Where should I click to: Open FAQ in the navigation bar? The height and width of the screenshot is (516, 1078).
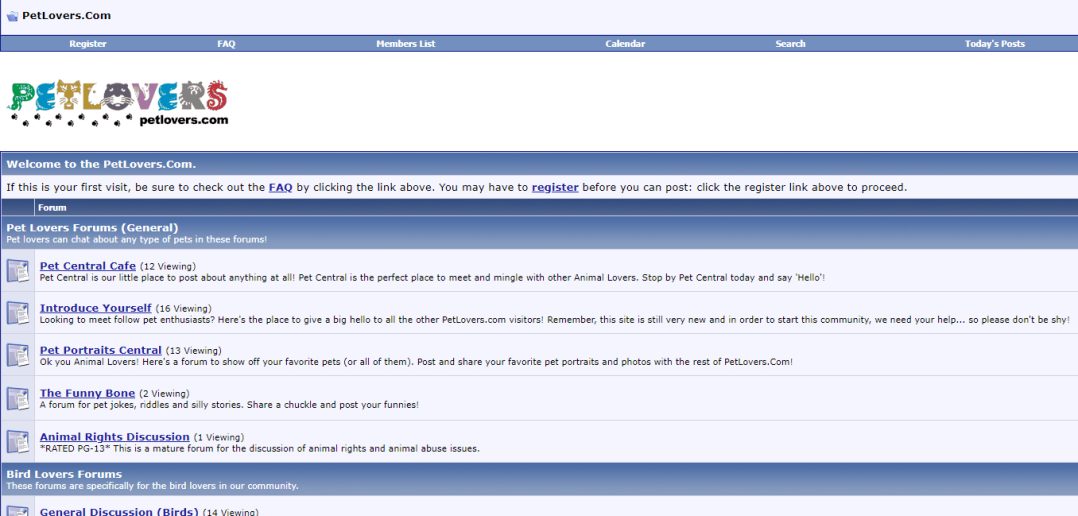pos(226,43)
